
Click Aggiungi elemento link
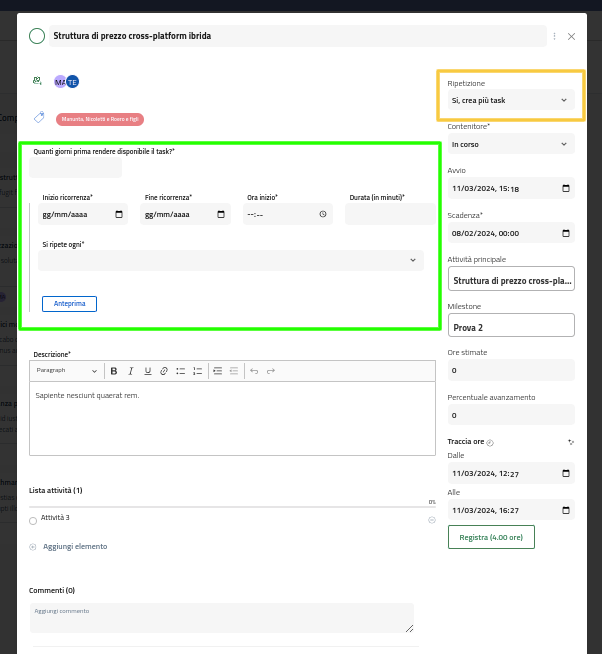[74, 546]
